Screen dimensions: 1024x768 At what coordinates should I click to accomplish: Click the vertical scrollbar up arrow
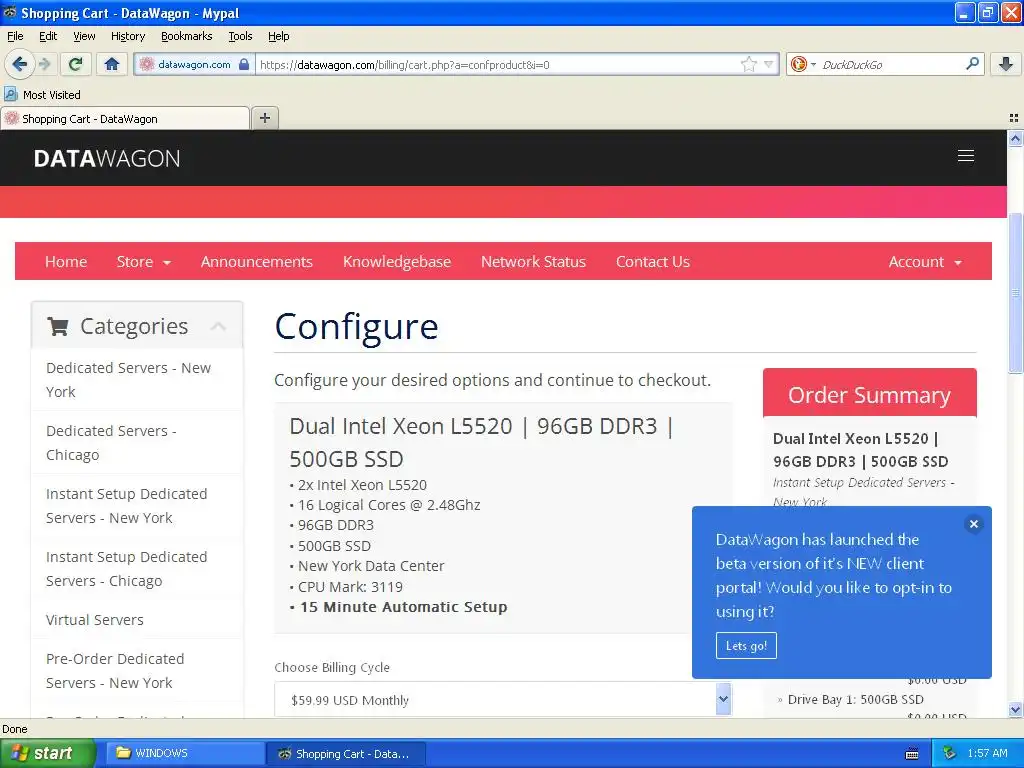click(x=1015, y=138)
